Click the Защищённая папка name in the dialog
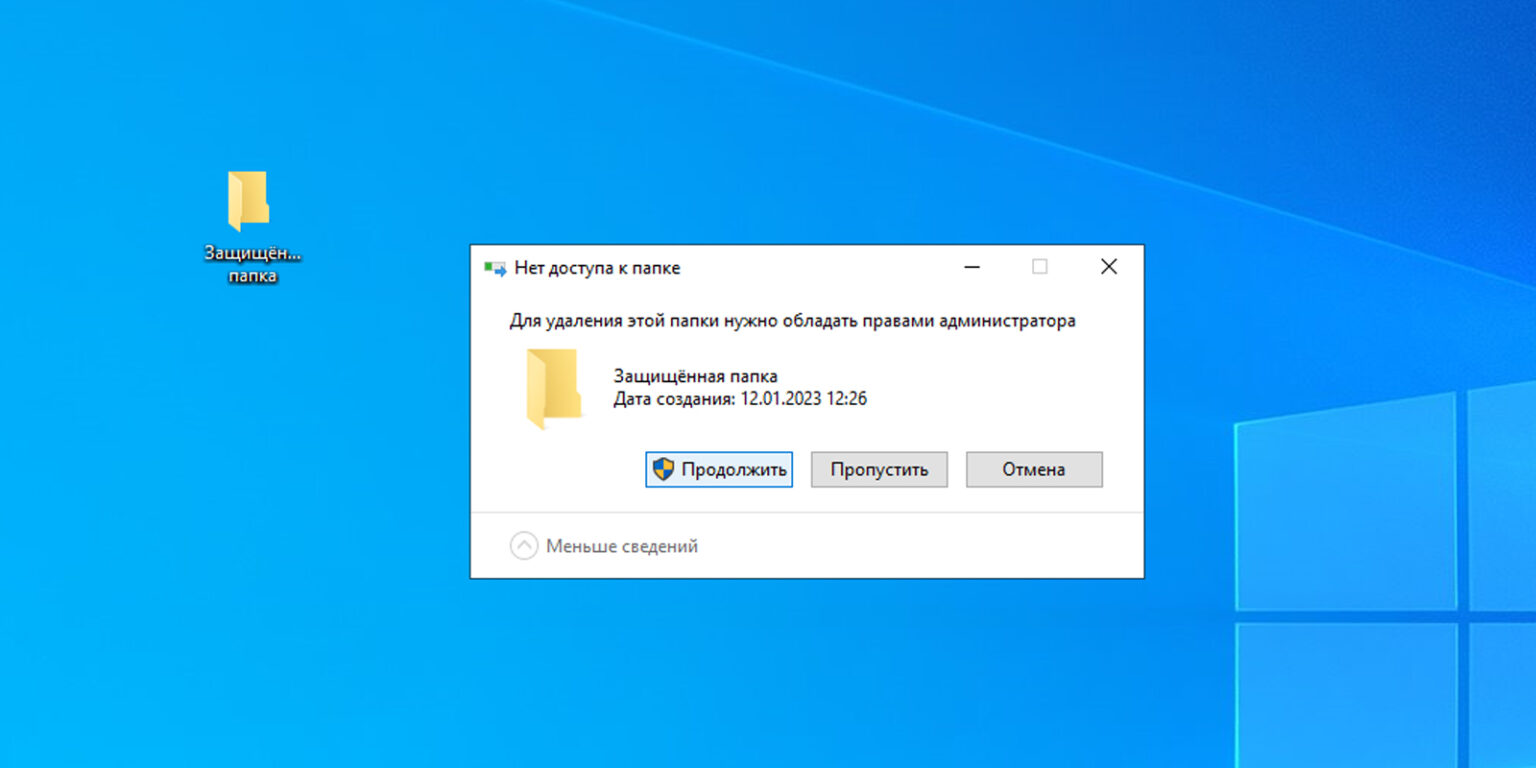 click(x=695, y=376)
